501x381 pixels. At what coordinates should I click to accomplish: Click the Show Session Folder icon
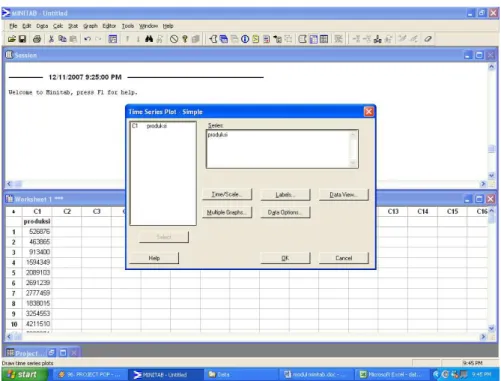pos(213,39)
